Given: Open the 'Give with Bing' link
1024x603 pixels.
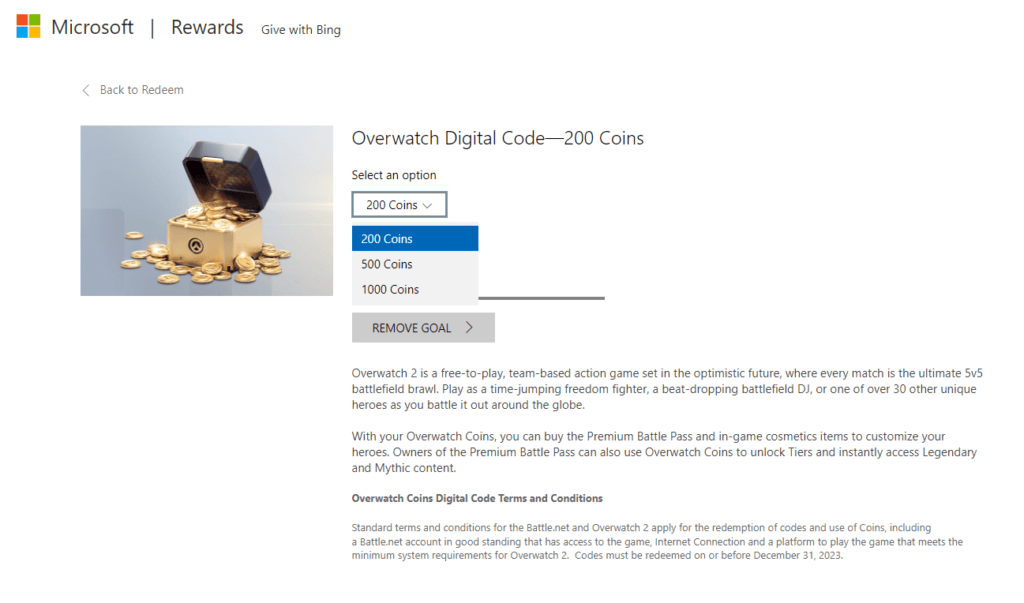Looking at the screenshot, I should tap(300, 30).
